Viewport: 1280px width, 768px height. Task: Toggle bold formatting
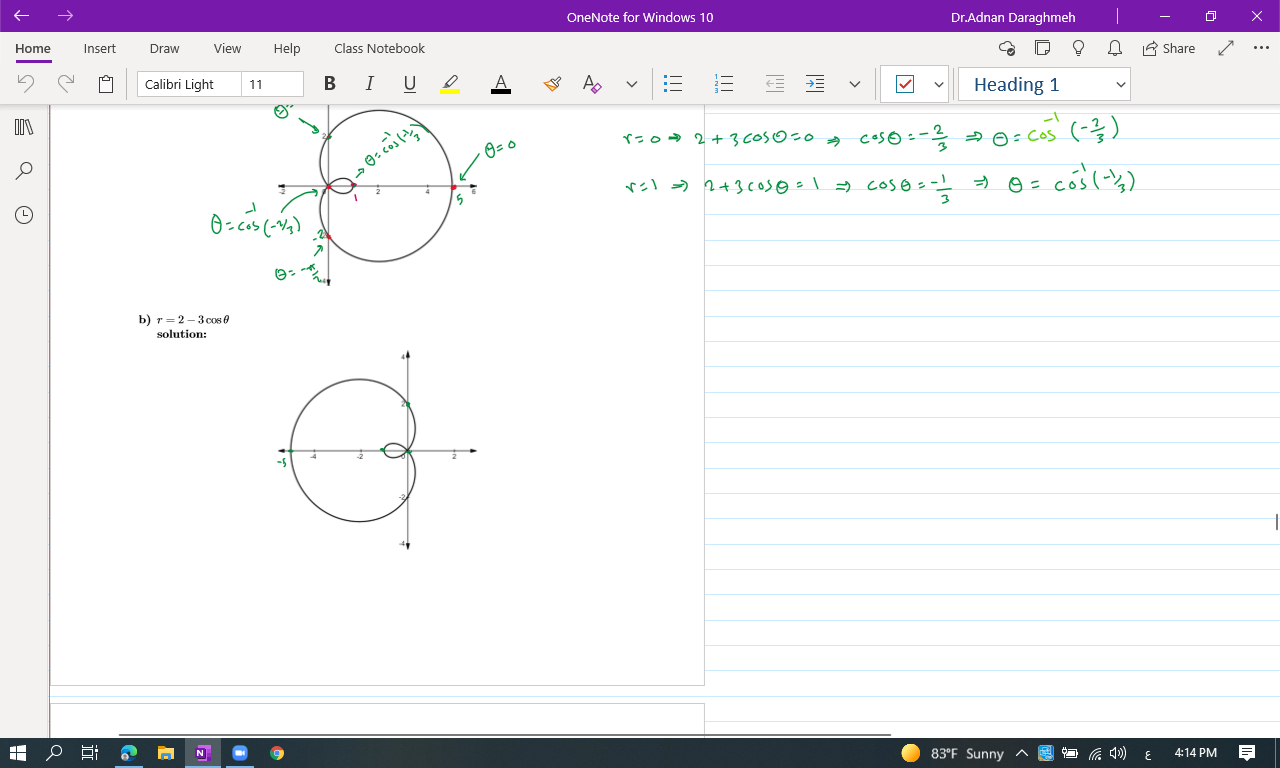coord(329,84)
